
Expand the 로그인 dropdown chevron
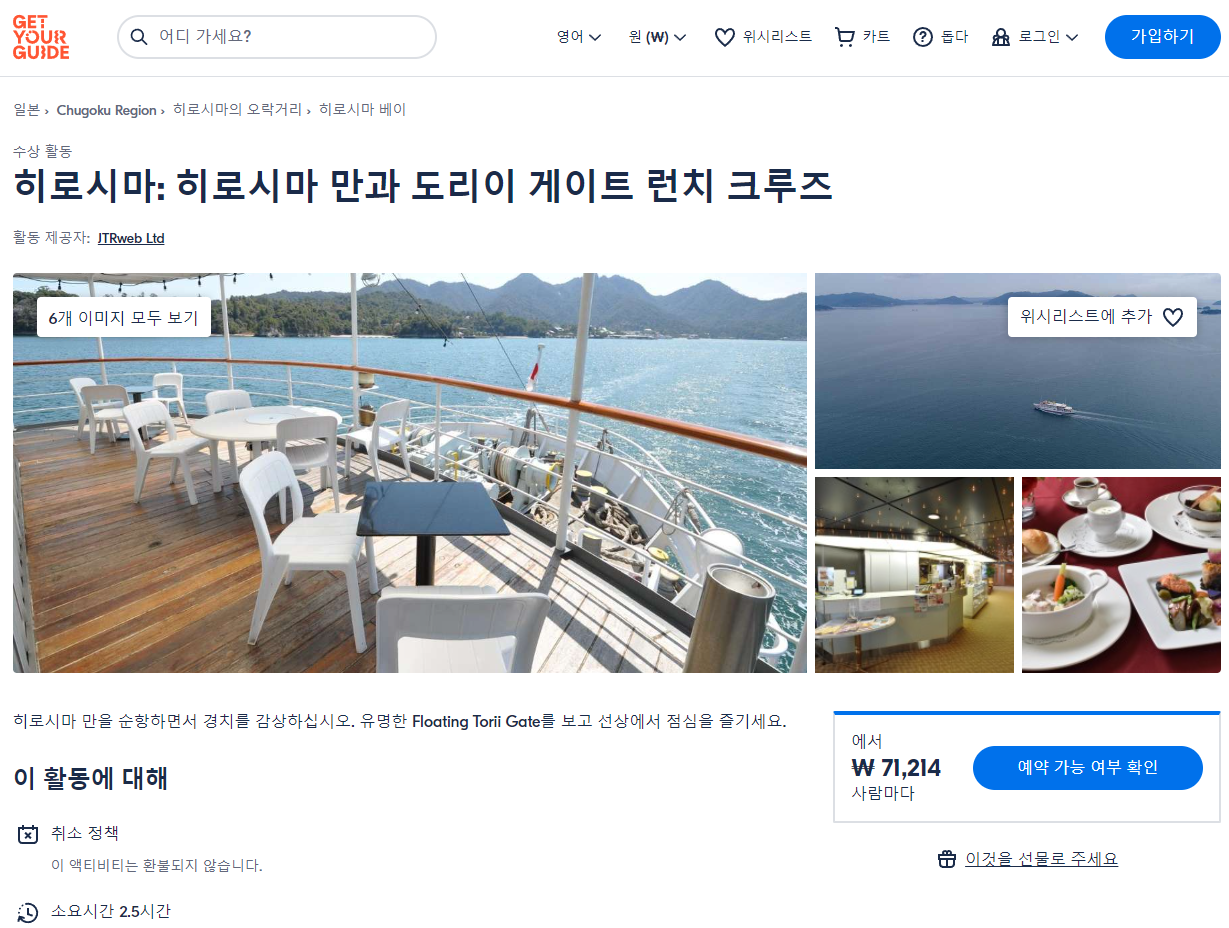1072,38
